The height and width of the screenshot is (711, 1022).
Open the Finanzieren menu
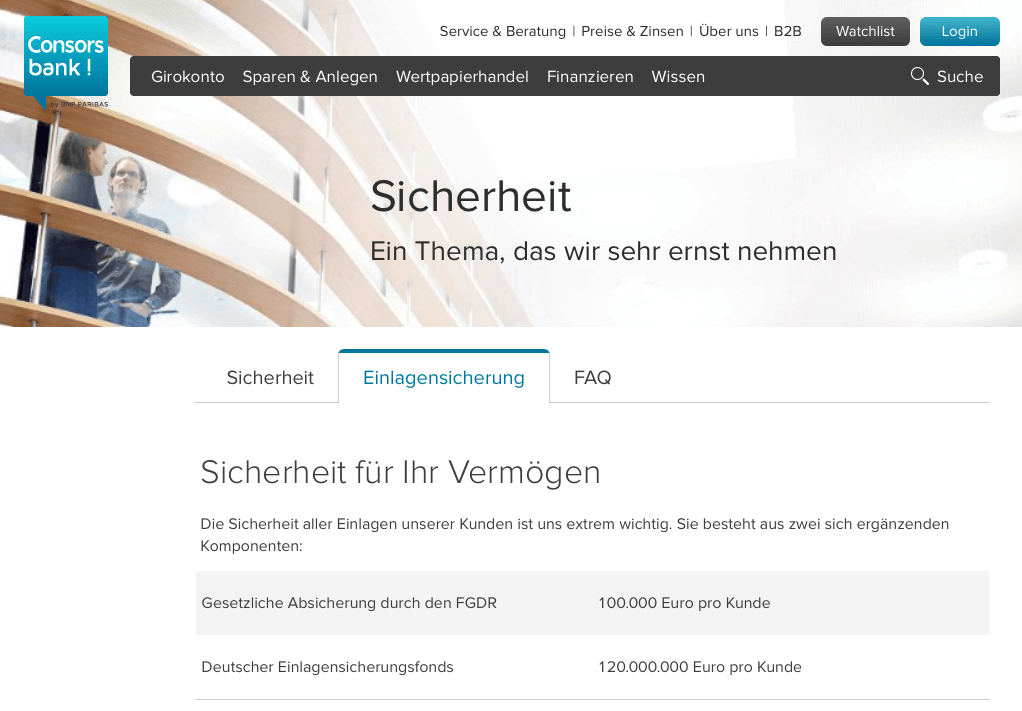click(590, 77)
